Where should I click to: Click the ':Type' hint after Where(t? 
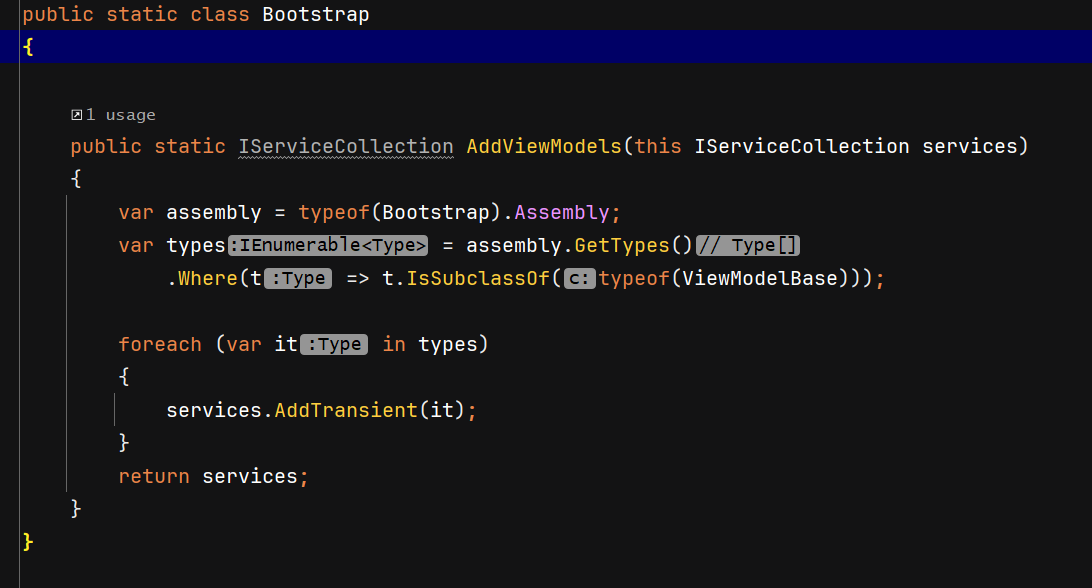[x=298, y=279]
